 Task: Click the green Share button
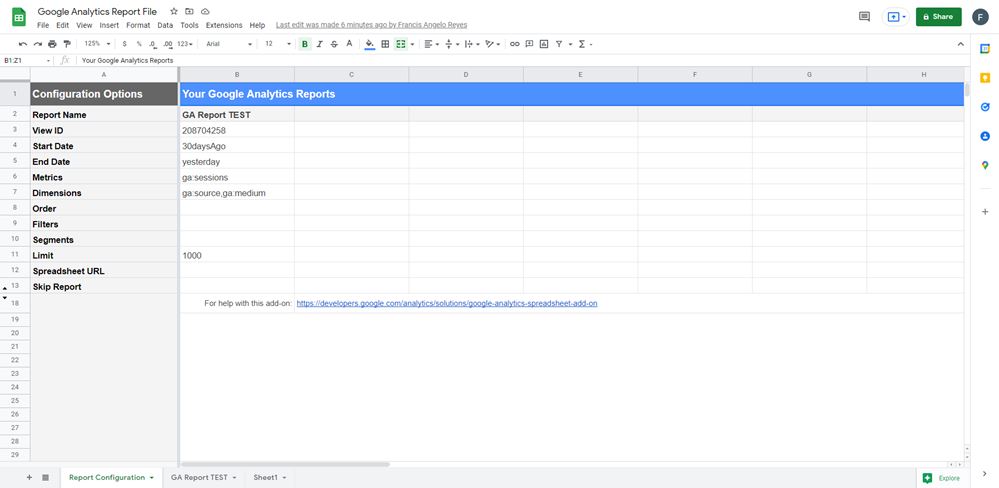tap(938, 17)
